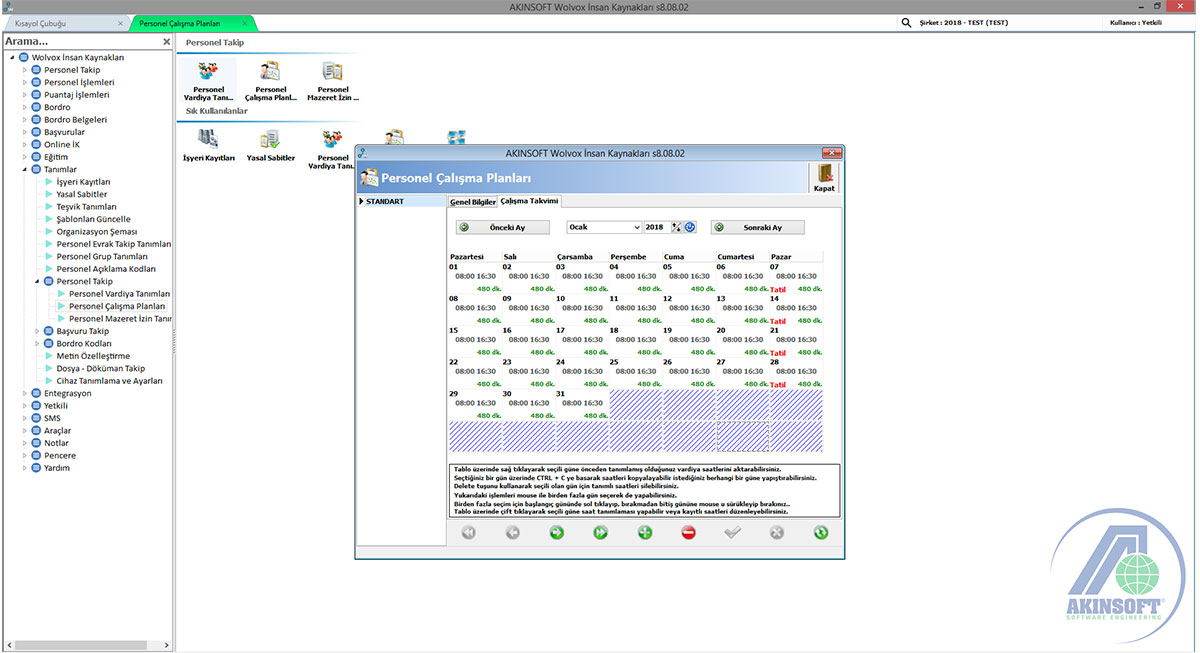Collapse the Tanımlar tree node
Screen dimensions: 1200x653
[25, 169]
